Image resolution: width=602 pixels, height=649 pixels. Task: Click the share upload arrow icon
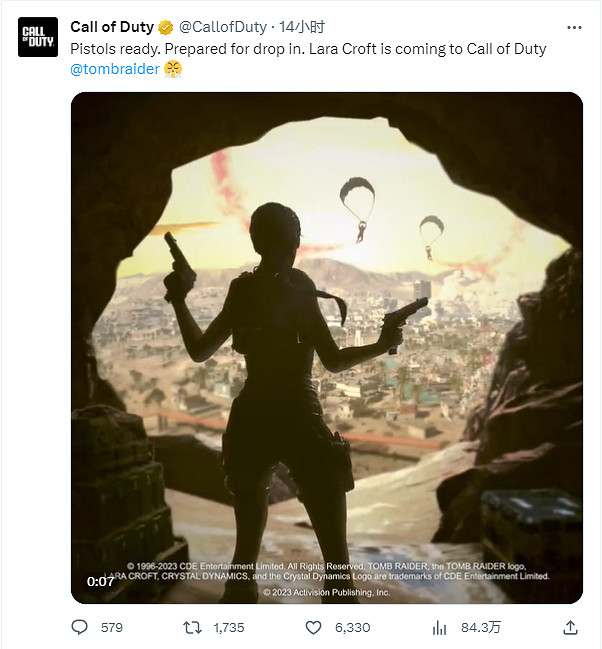pos(570,627)
